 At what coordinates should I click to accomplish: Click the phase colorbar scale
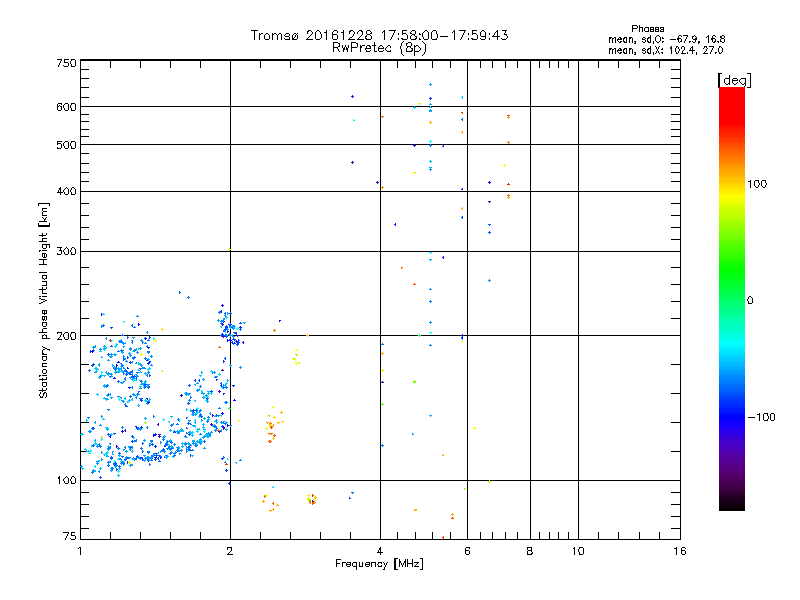point(732,299)
